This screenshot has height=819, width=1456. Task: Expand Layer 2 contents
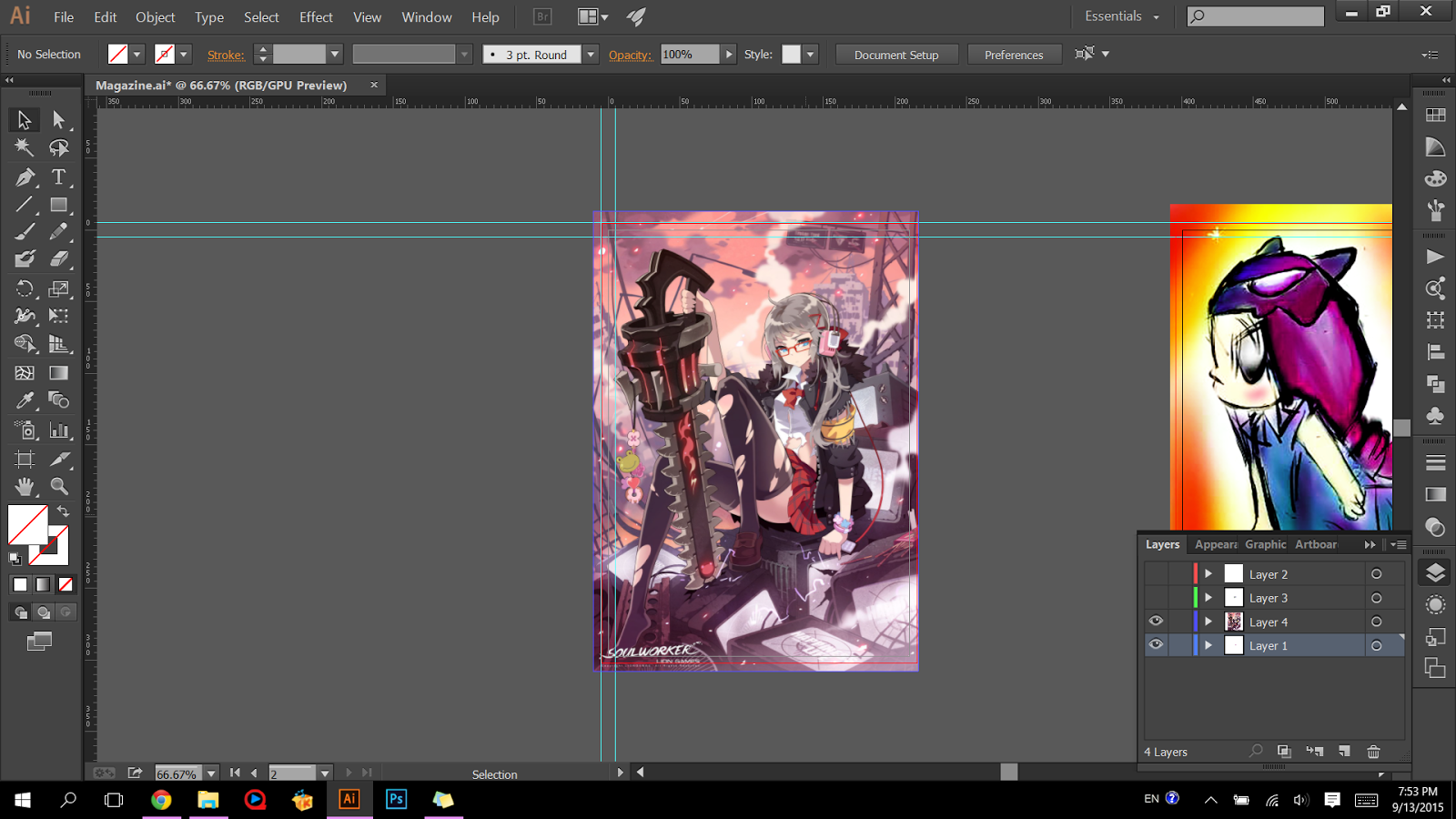(x=1208, y=574)
